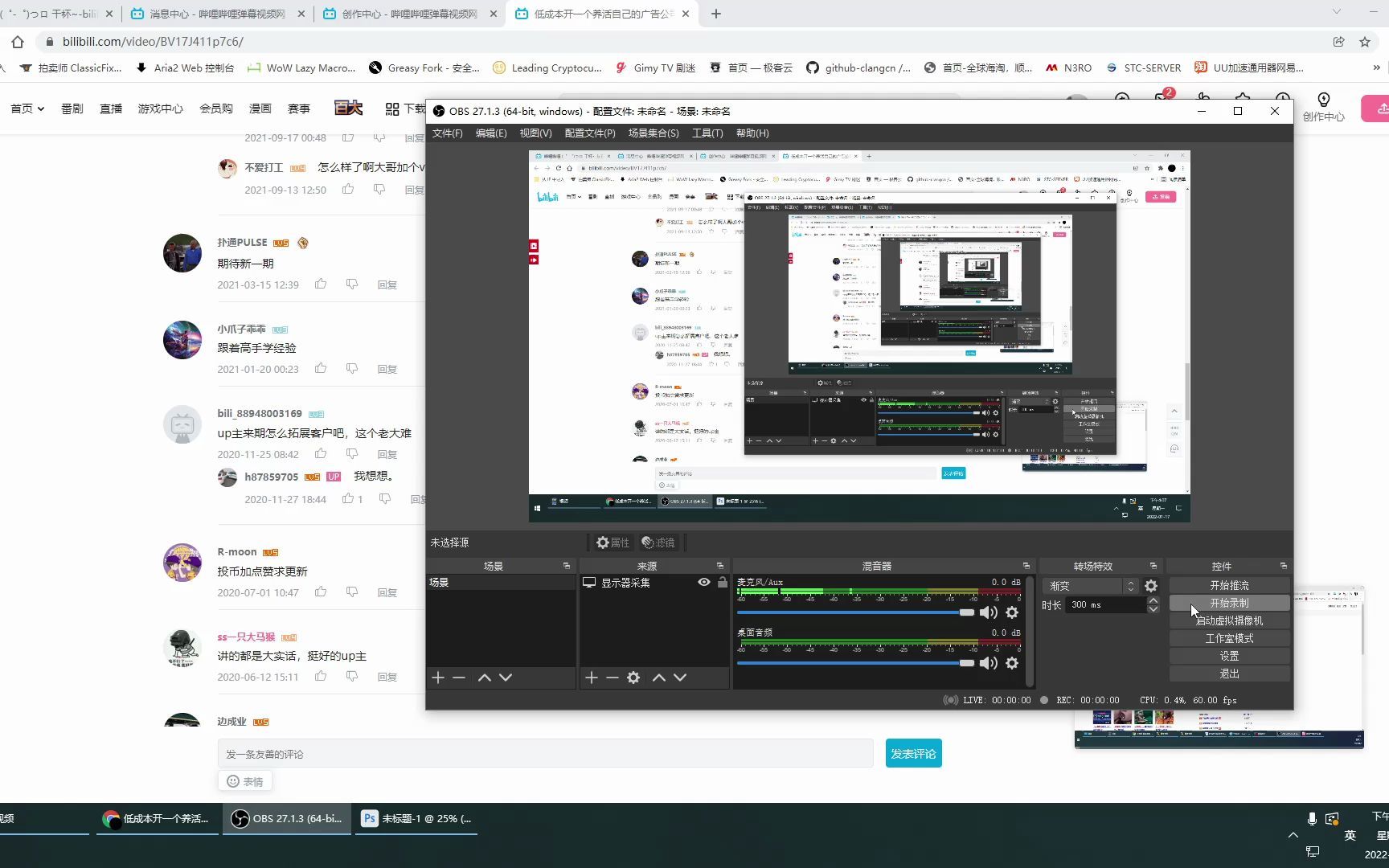Select the 场景 item in scenes list
The height and width of the screenshot is (868, 1389).
501,583
